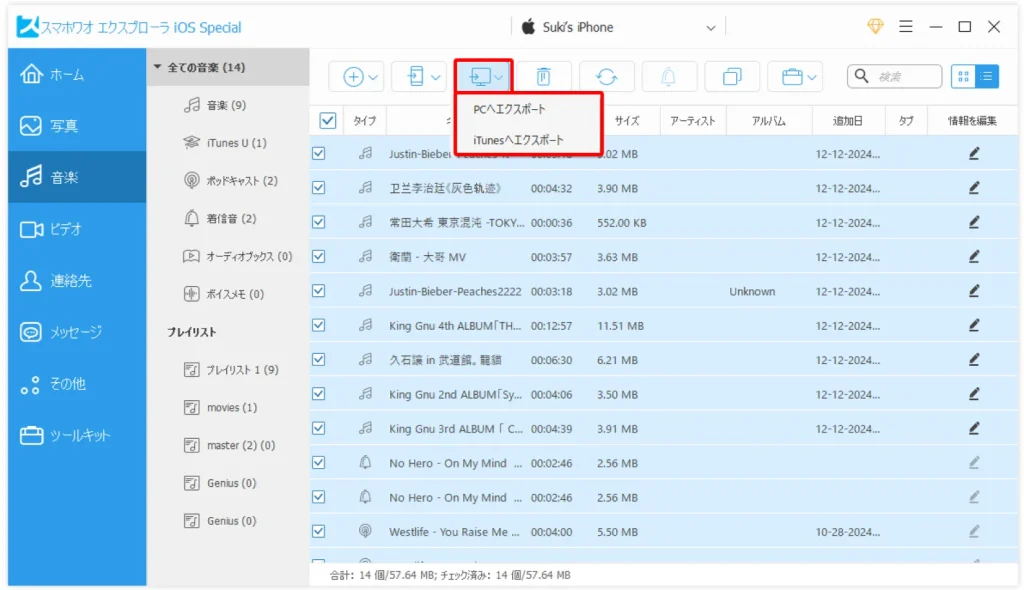Image resolution: width=1024 pixels, height=590 pixels.
Task: Uncheck the 卫兰李治廷《灰色轨迹》 row checkbox
Action: tap(319, 188)
